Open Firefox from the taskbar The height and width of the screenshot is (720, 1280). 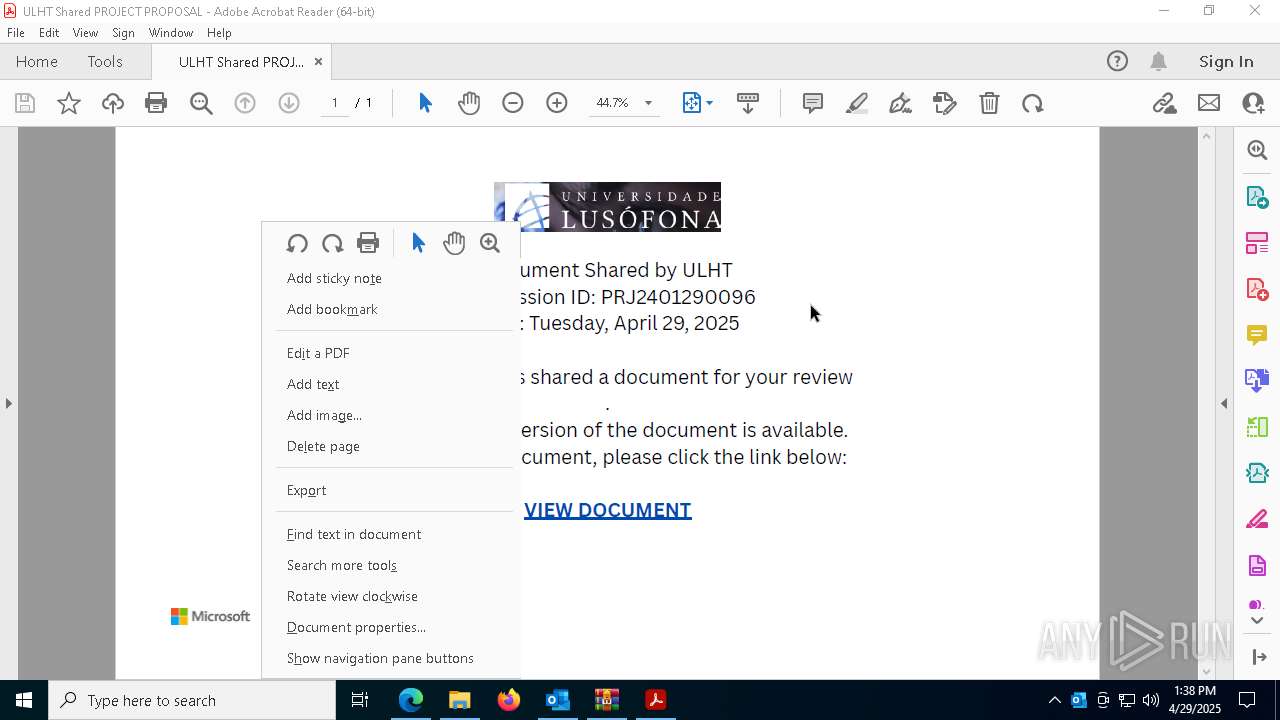click(509, 700)
